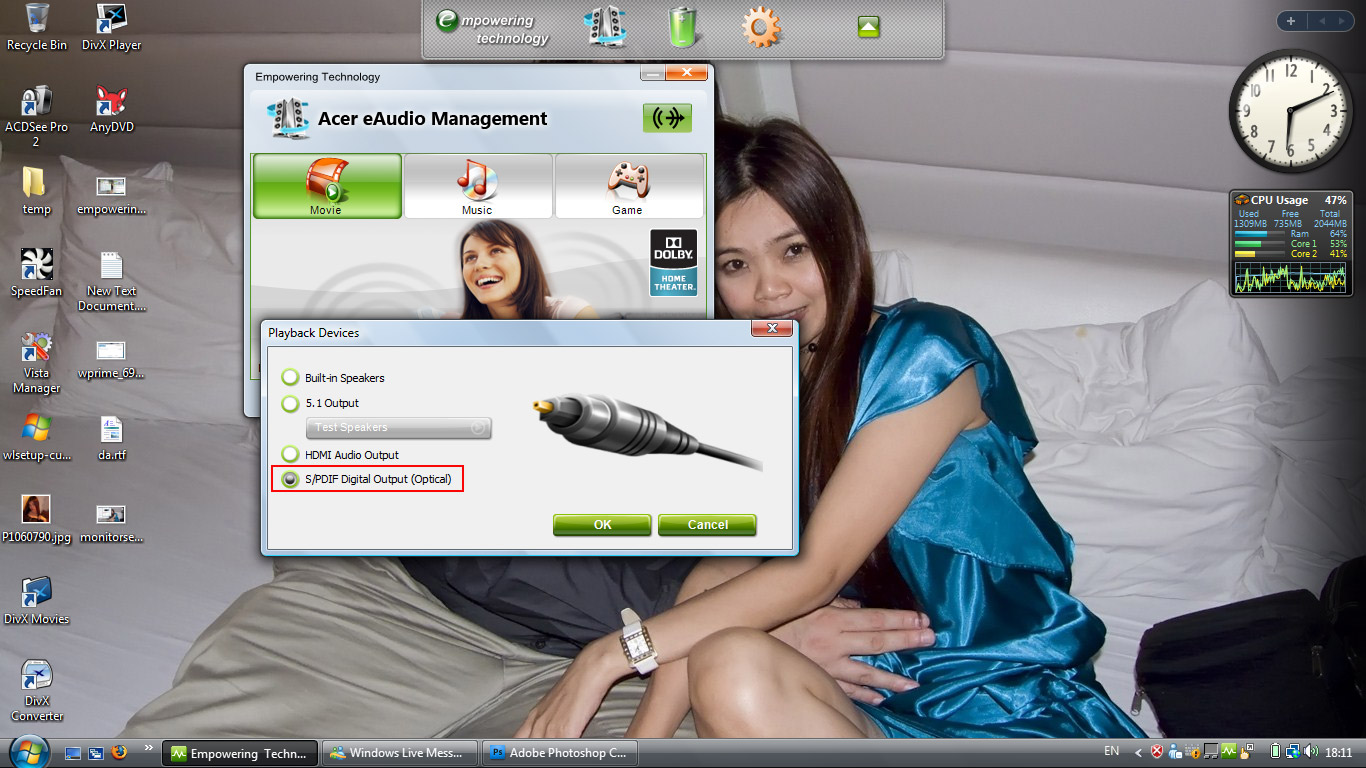Toggle the green surround sound button in eAudio
Screen dimensions: 1366x768
[x=667, y=118]
